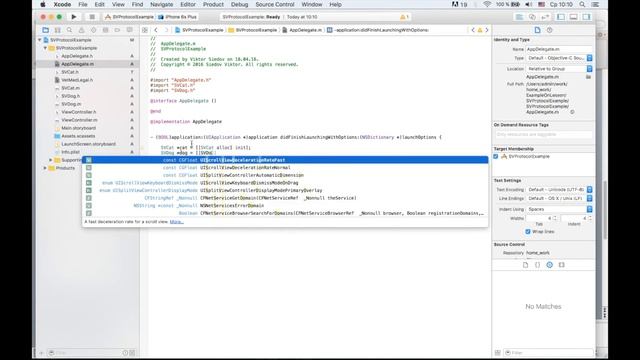640x360 pixels.
Task: Open the Product menu
Action: (x=213, y=4)
